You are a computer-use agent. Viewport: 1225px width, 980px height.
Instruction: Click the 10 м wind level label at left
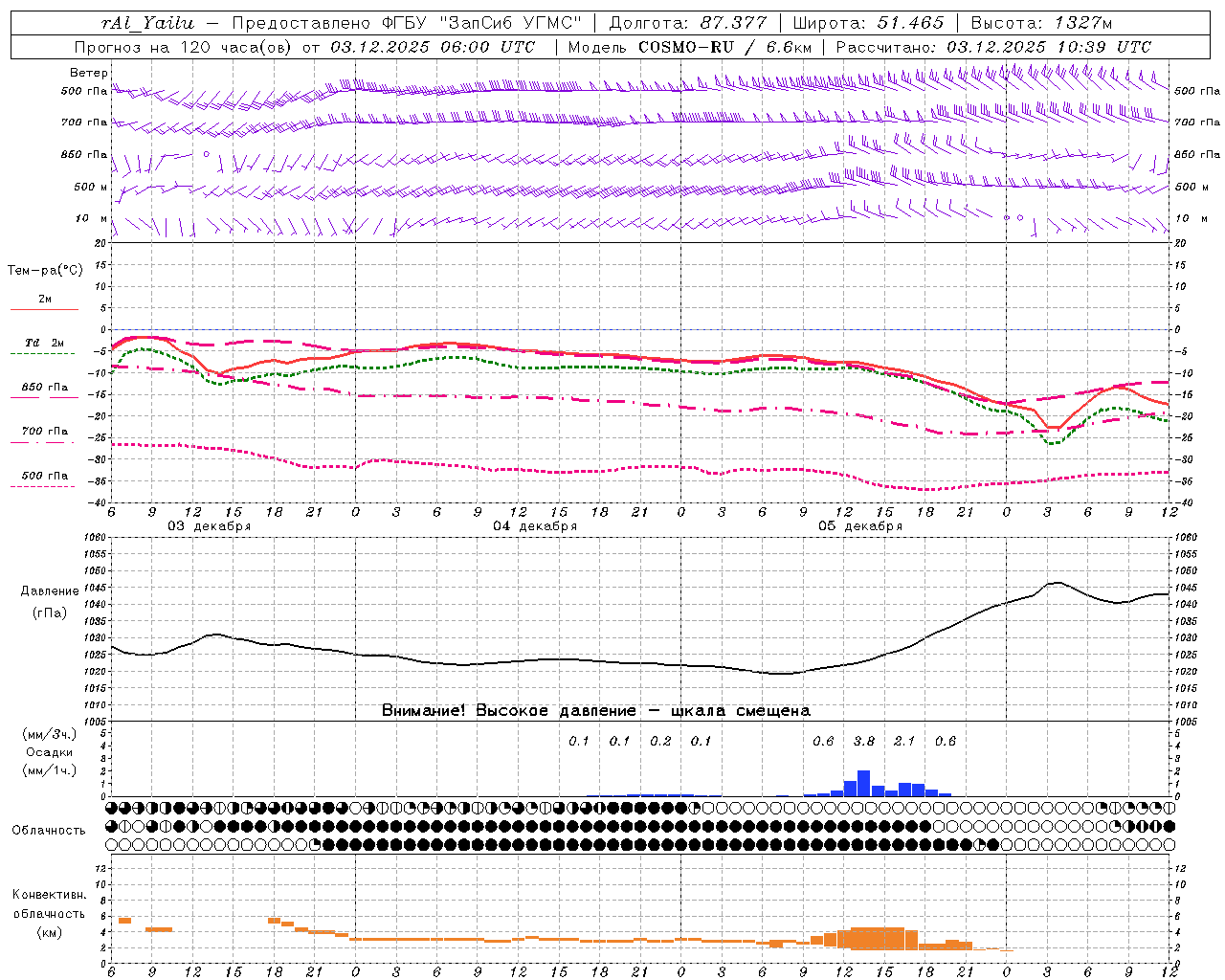coord(92,218)
